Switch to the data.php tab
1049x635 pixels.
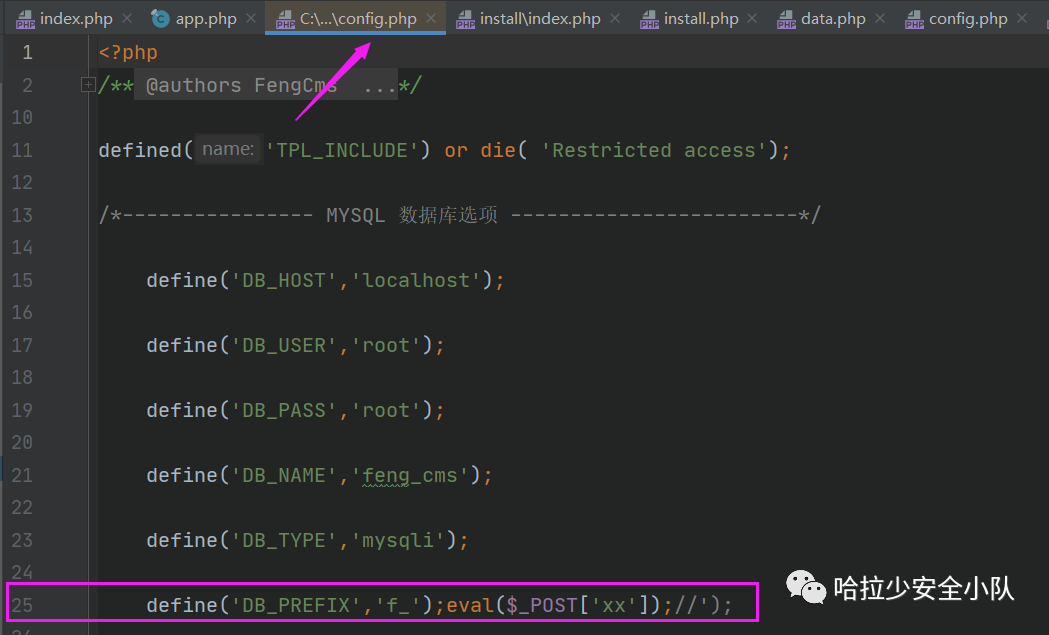click(833, 19)
